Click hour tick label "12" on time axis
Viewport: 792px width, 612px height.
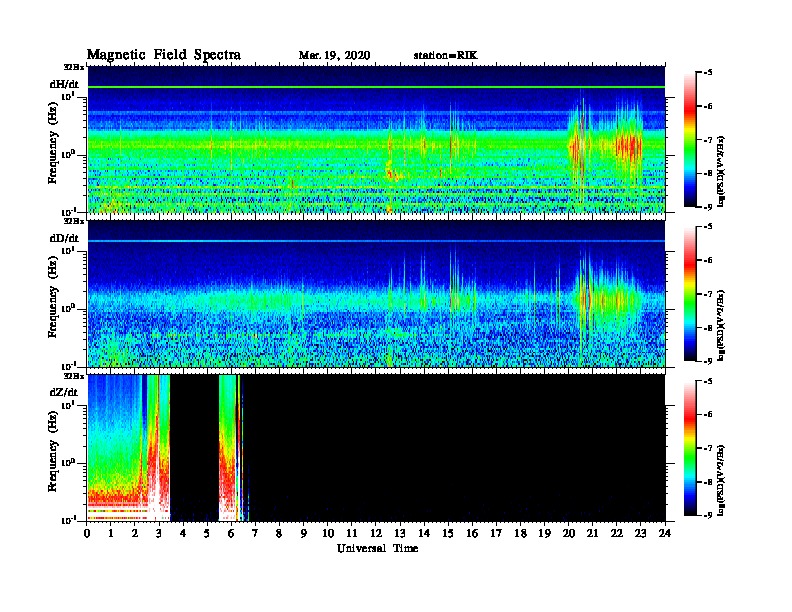pyautogui.click(x=376, y=533)
